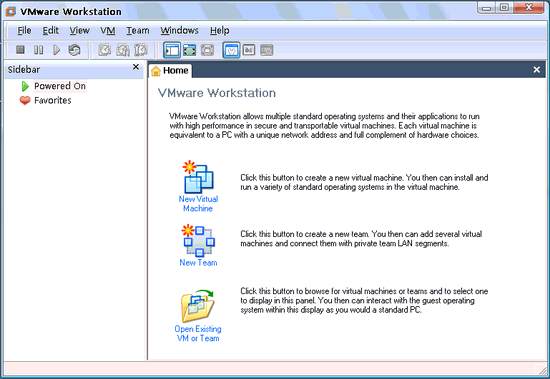The image size is (550, 379).
Task: Click the VMware Workstation title bar icon
Action: tap(11, 12)
